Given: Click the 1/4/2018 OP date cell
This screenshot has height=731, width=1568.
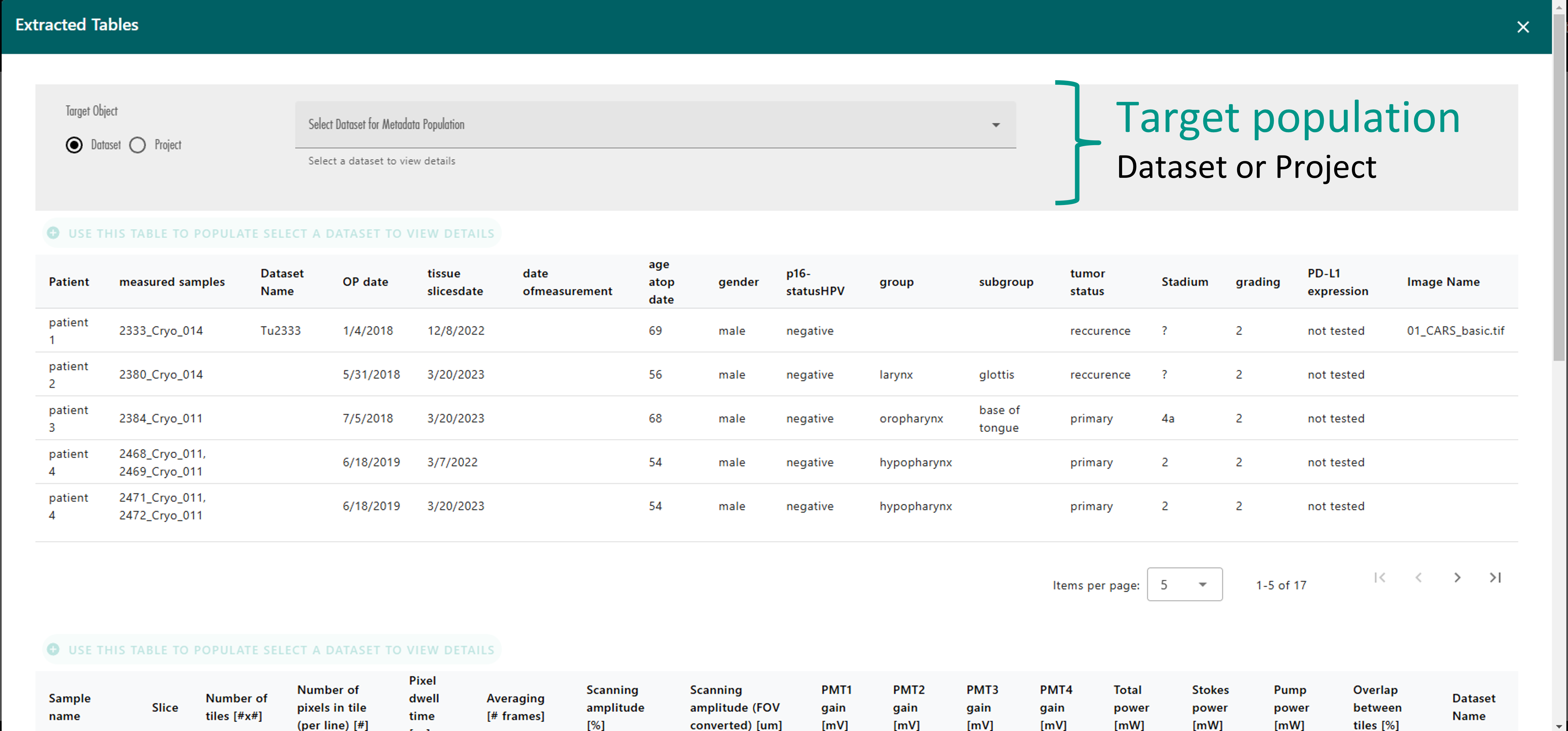Looking at the screenshot, I should [368, 330].
